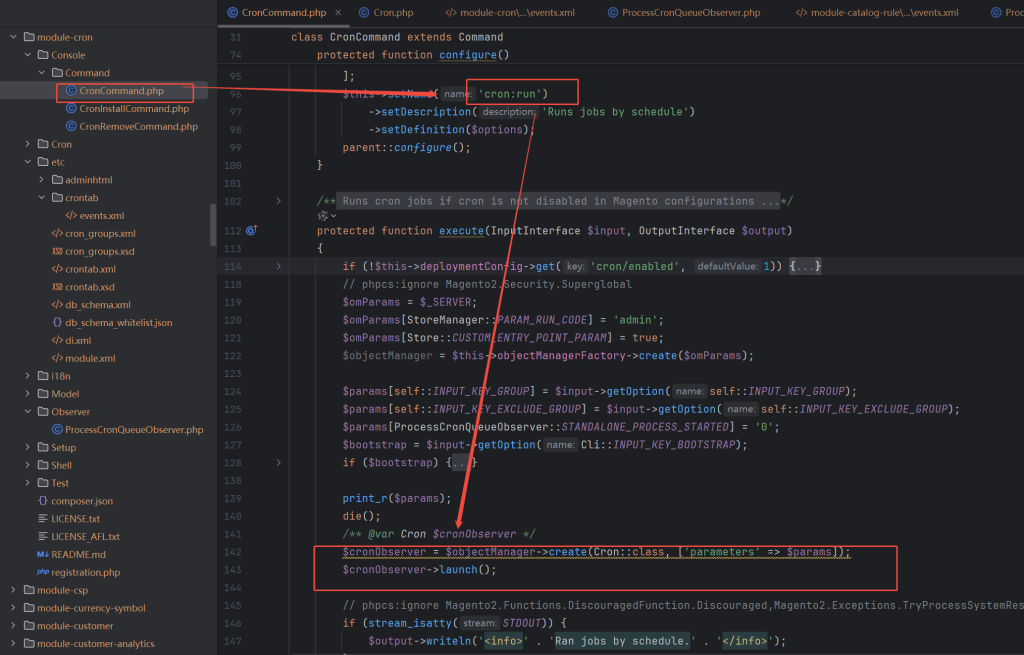This screenshot has width=1024, height=655.
Task: Click the ProcessCronQueueObserver.php class icon in tree
Action: (x=57, y=429)
